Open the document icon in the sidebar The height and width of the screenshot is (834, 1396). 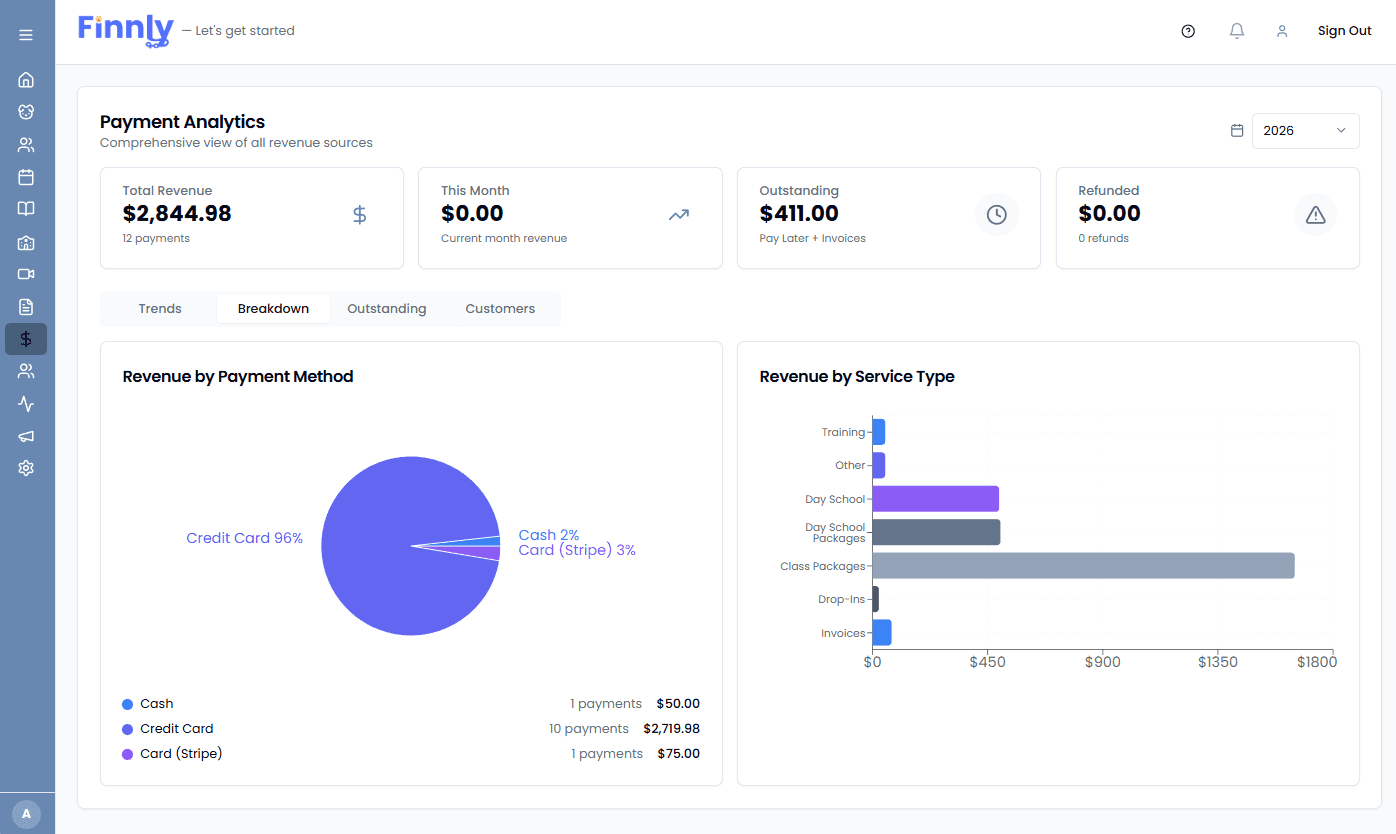26,306
